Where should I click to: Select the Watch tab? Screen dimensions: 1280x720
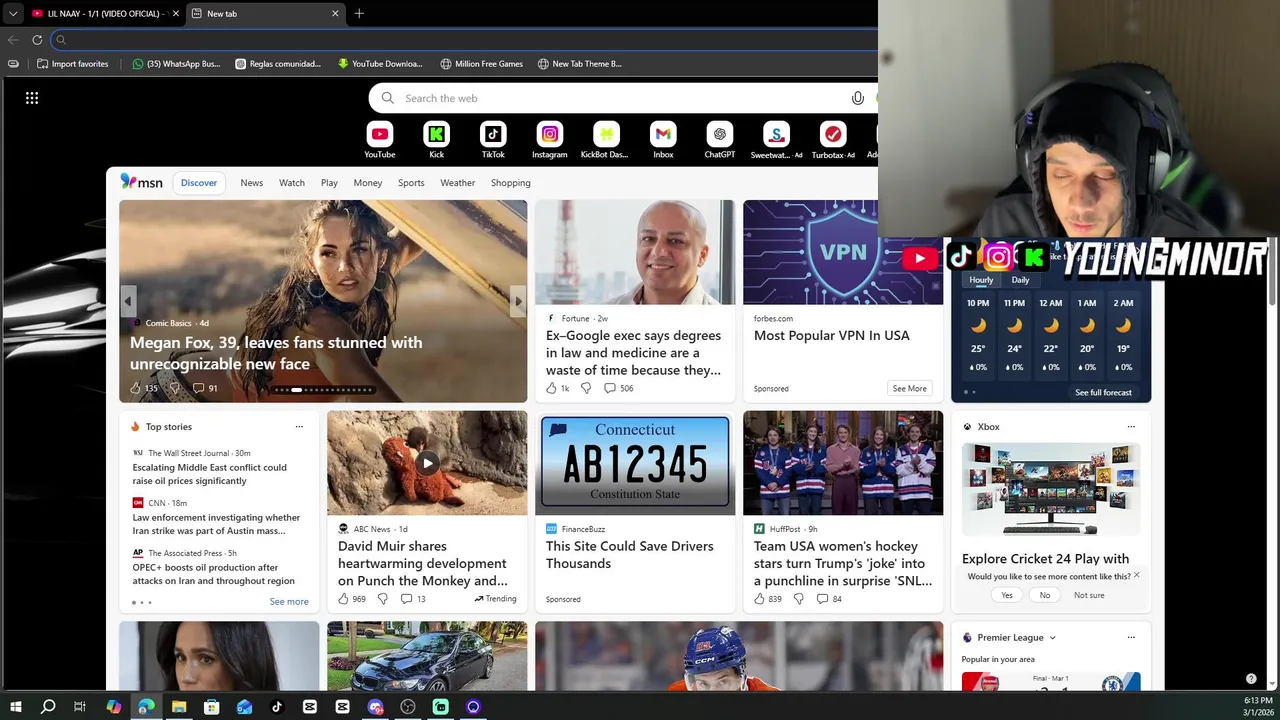coord(292,183)
